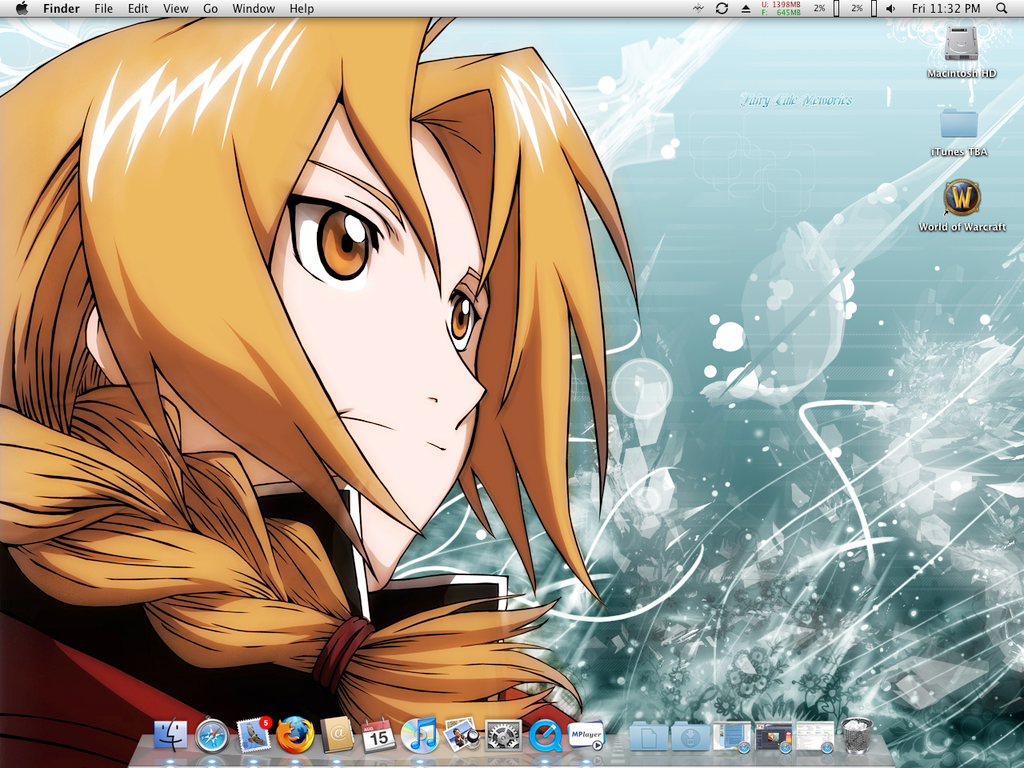Open the Apple menu

pyautogui.click(x=22, y=8)
